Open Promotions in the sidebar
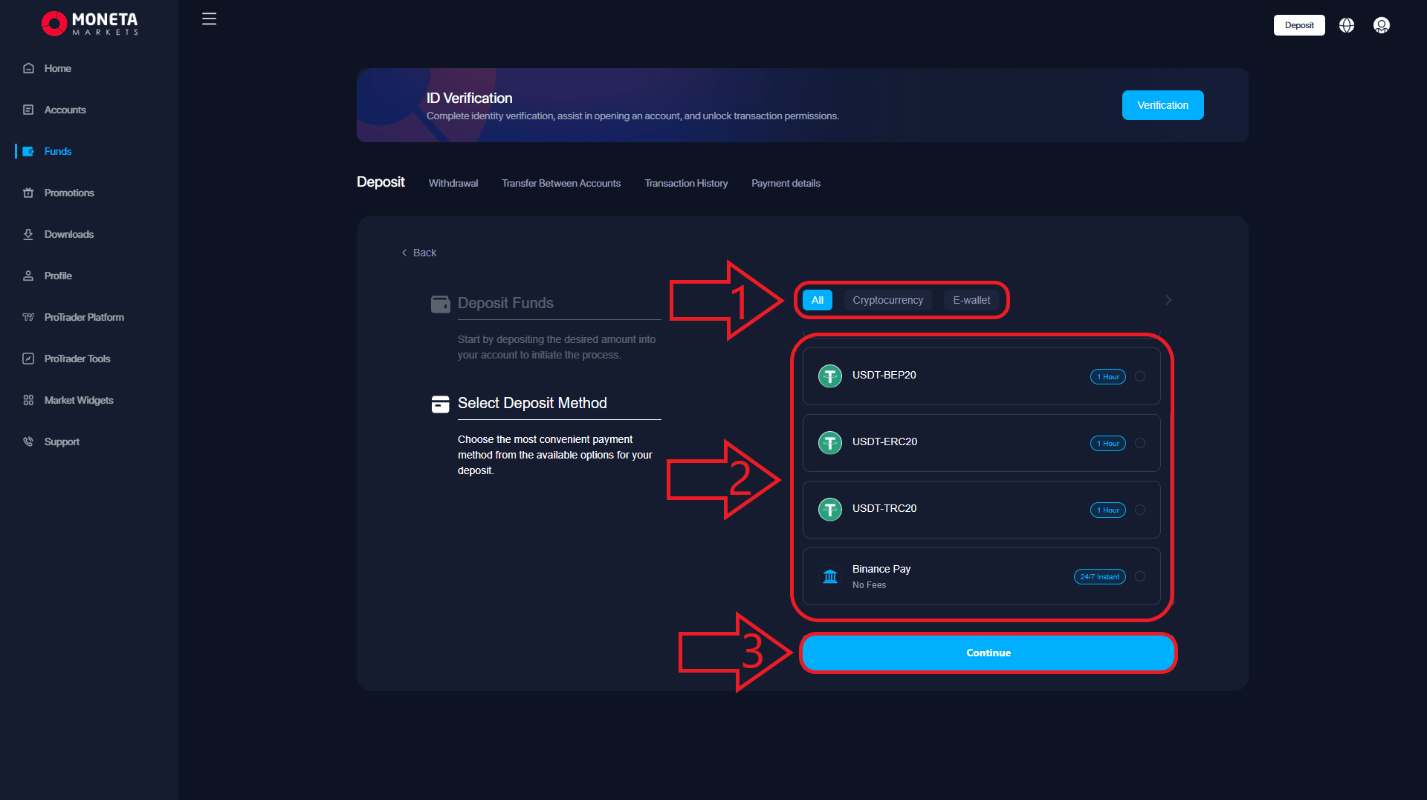1427x800 pixels. 69,193
